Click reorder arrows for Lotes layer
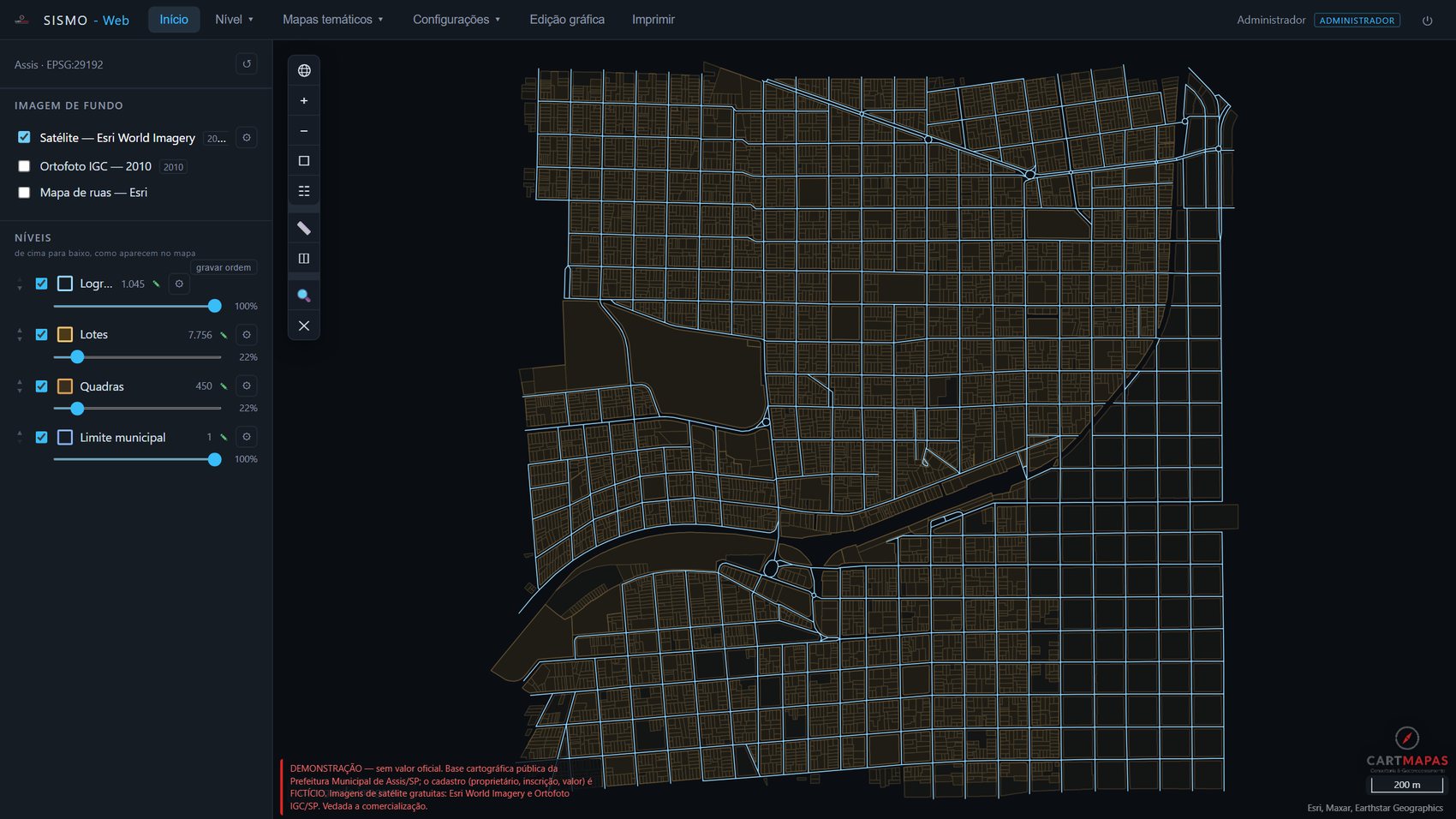 point(20,335)
